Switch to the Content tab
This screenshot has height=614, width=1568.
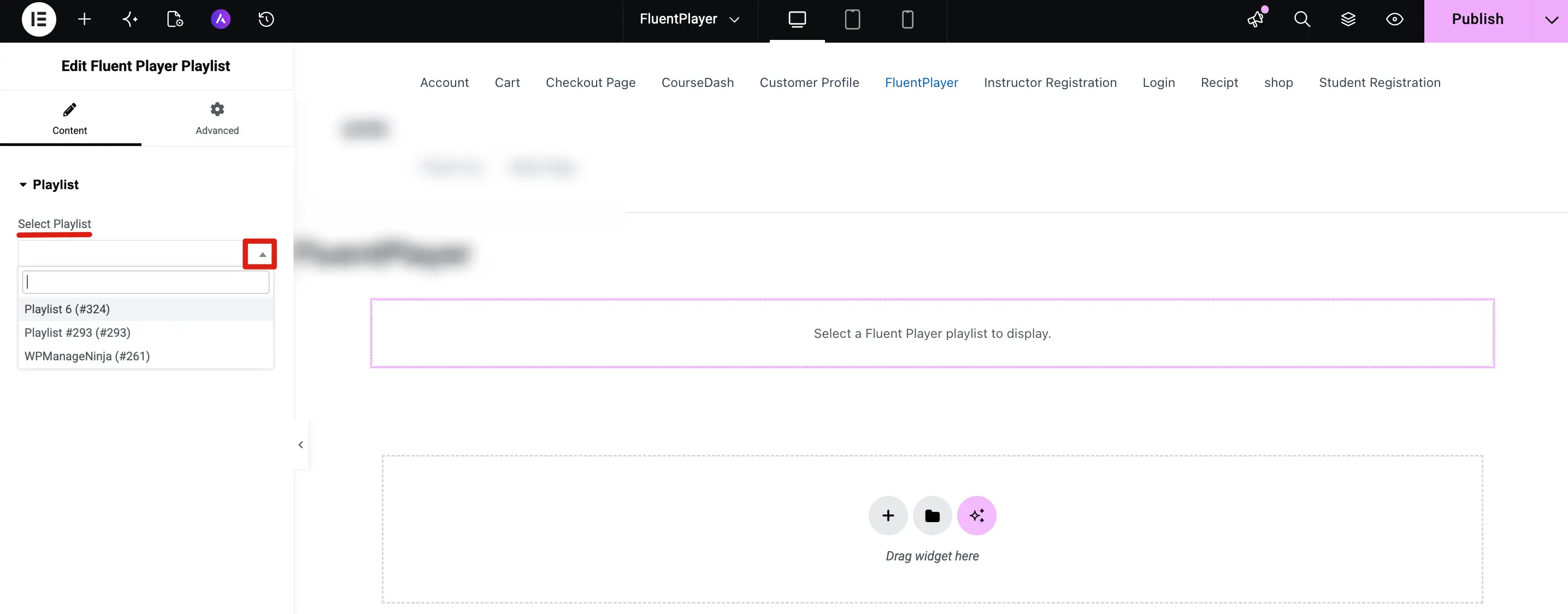70,119
